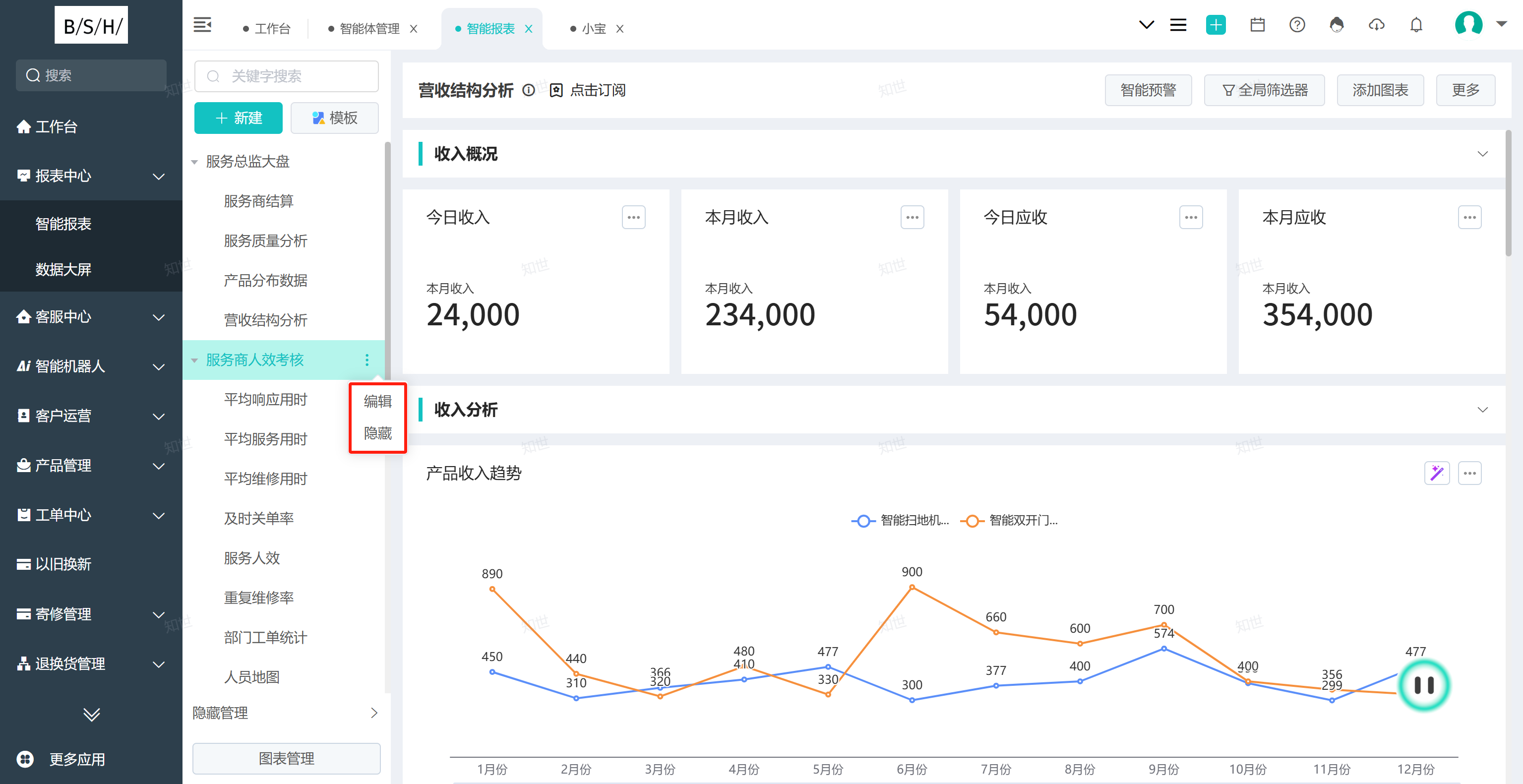Image resolution: width=1523 pixels, height=784 pixels.
Task: Toggle the 智能扫地机 legend series
Action: [x=900, y=520]
